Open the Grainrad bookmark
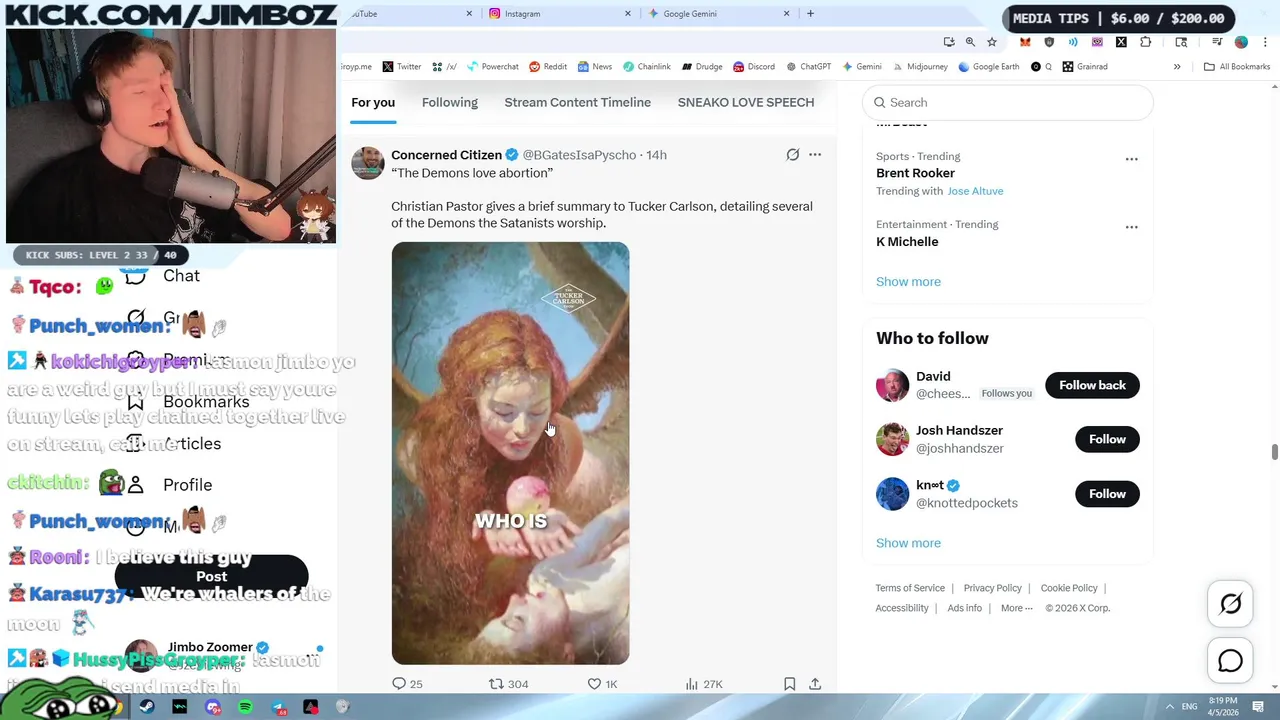Image resolution: width=1280 pixels, height=720 pixels. point(1085,67)
